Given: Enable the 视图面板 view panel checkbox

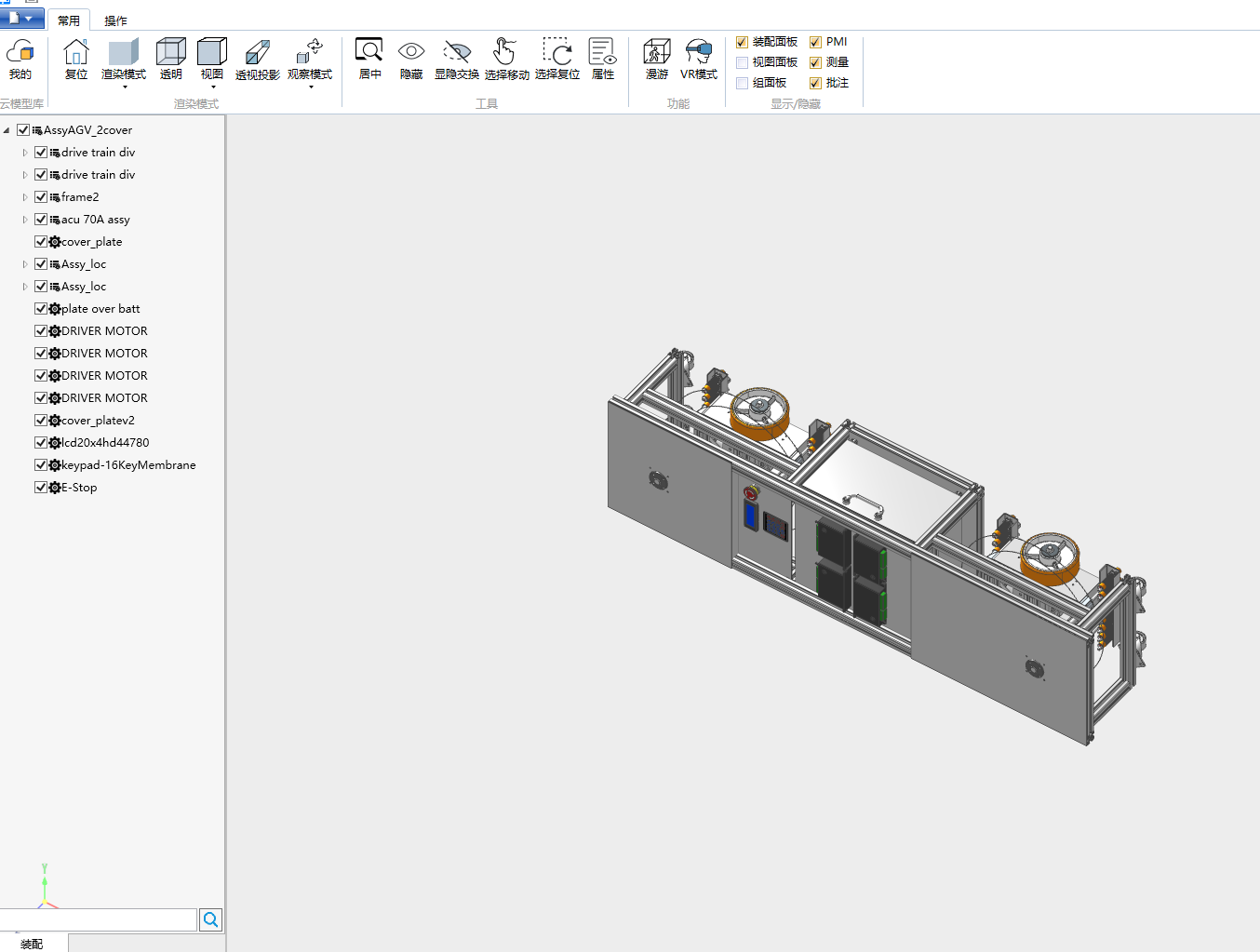Looking at the screenshot, I should pos(742,62).
